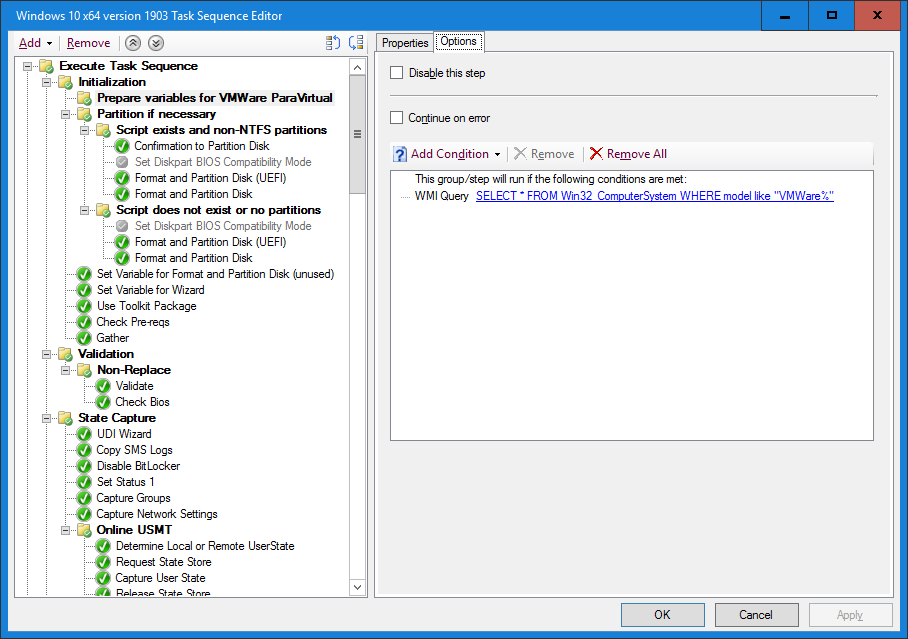Viewport: 908px width, 639px height.
Task: Confirm changes with the OK button
Action: tap(662, 615)
